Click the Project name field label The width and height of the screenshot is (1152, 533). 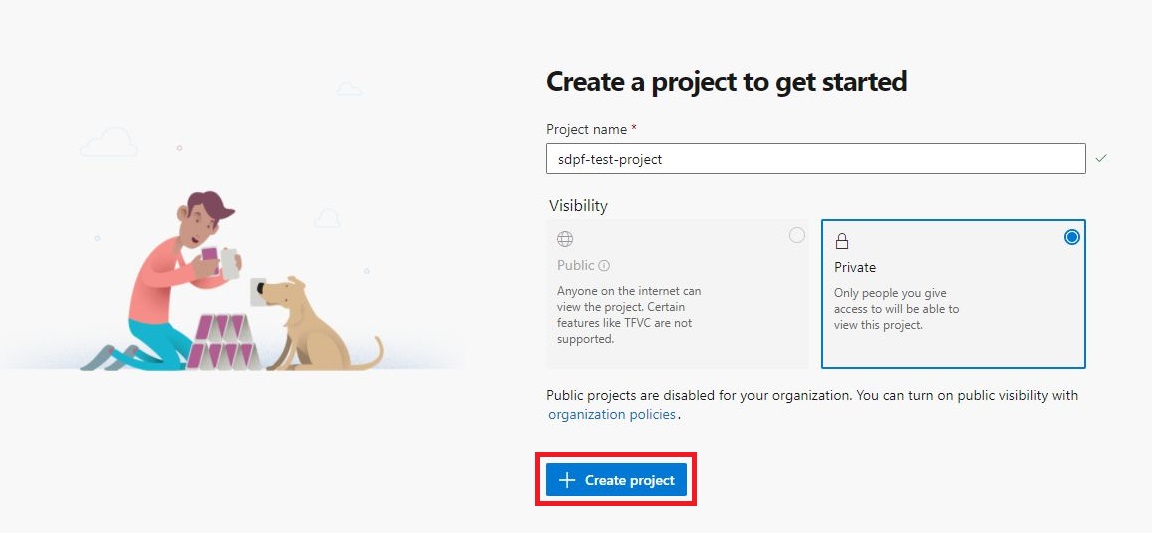tap(587, 130)
